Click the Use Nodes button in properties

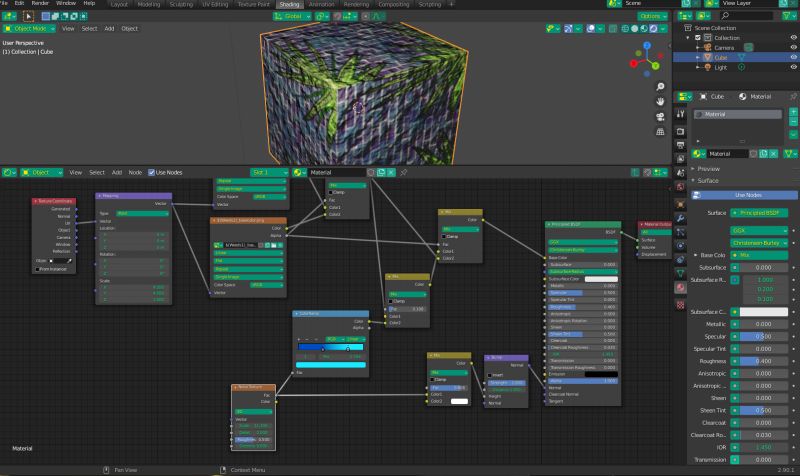point(744,195)
